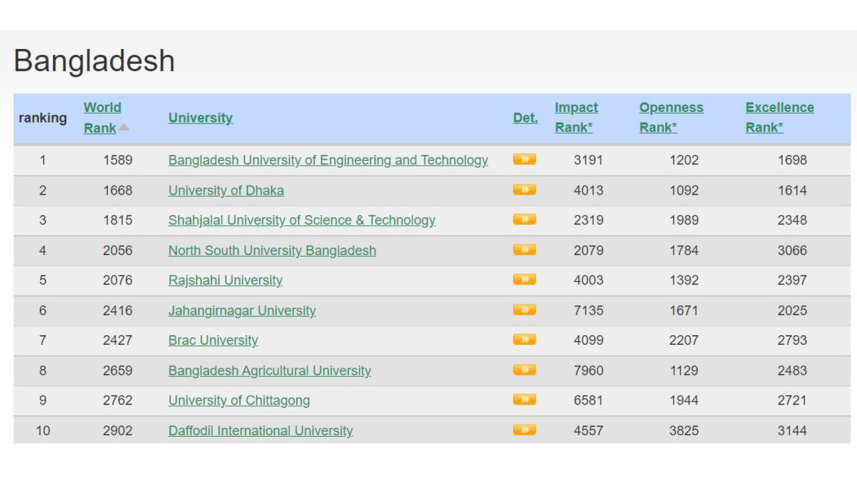
Task: Click the World Rank sort arrow
Action: tap(124, 128)
